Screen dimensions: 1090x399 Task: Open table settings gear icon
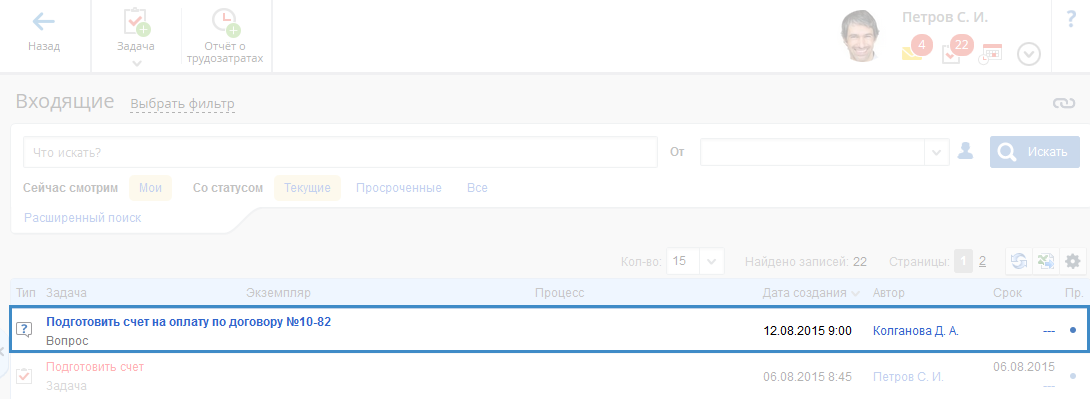(x=1073, y=261)
